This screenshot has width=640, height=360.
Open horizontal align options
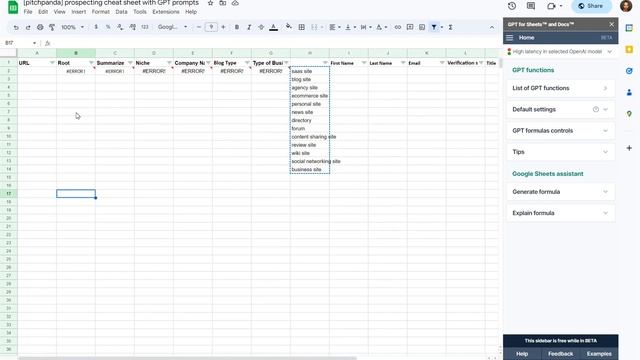click(335, 27)
